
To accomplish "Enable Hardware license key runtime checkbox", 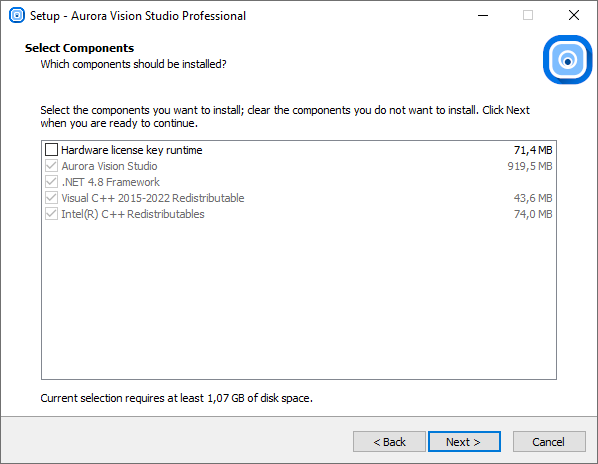I will point(51,150).
